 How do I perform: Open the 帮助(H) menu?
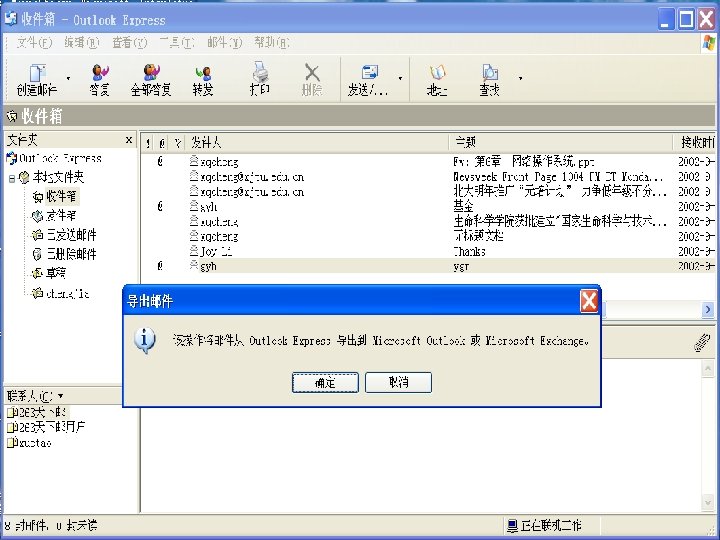click(272, 43)
